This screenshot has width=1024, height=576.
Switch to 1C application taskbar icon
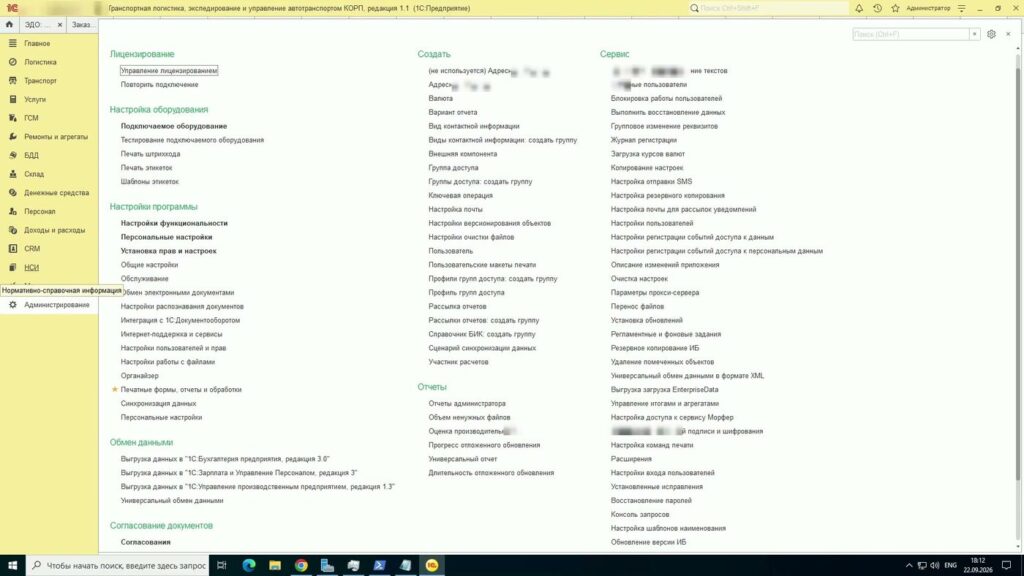point(432,565)
